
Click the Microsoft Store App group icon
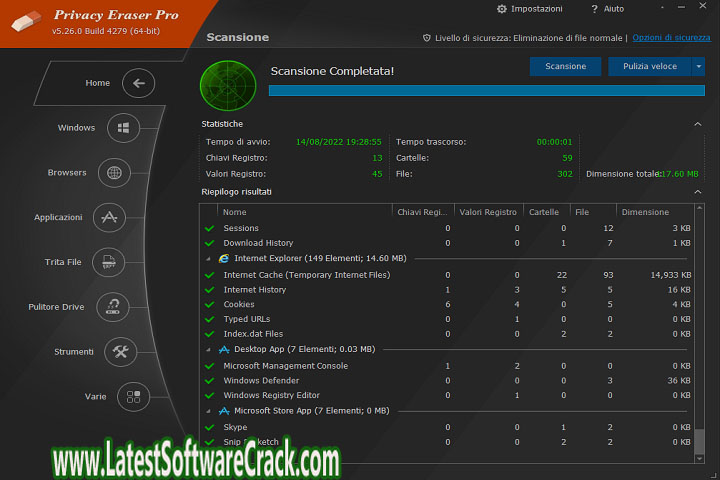coord(224,411)
